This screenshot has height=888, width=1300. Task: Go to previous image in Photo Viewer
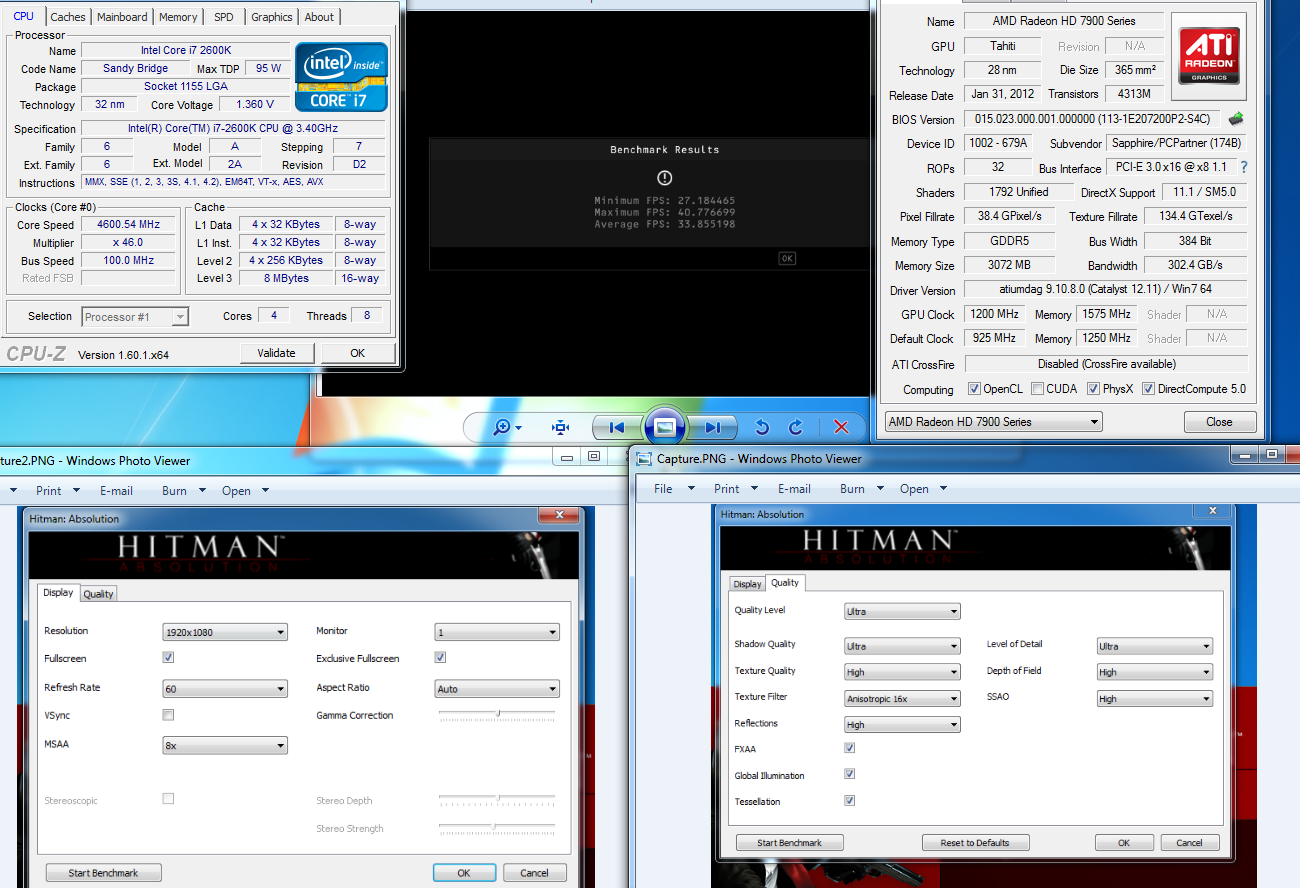click(x=615, y=427)
